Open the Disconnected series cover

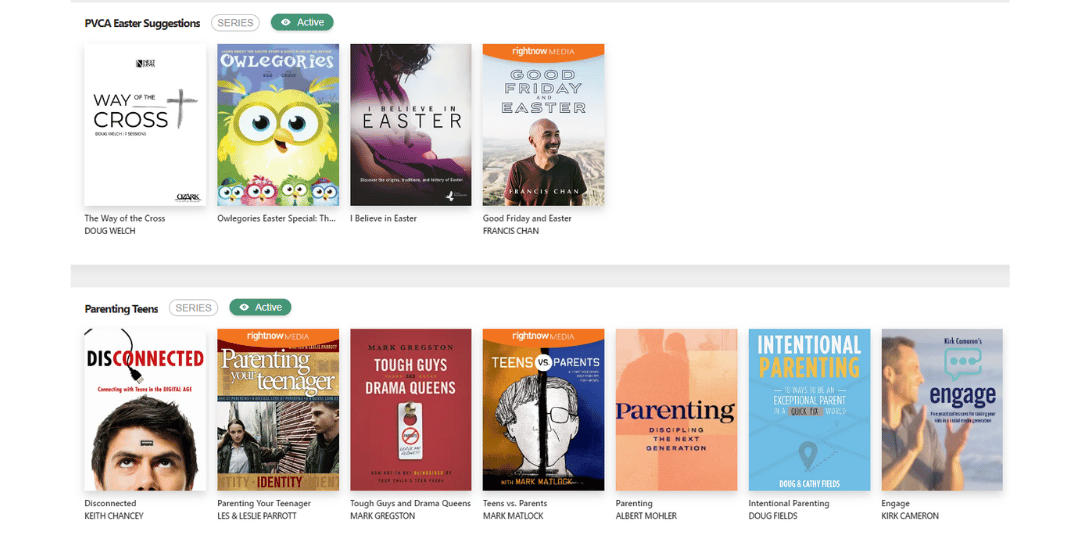[x=145, y=409]
